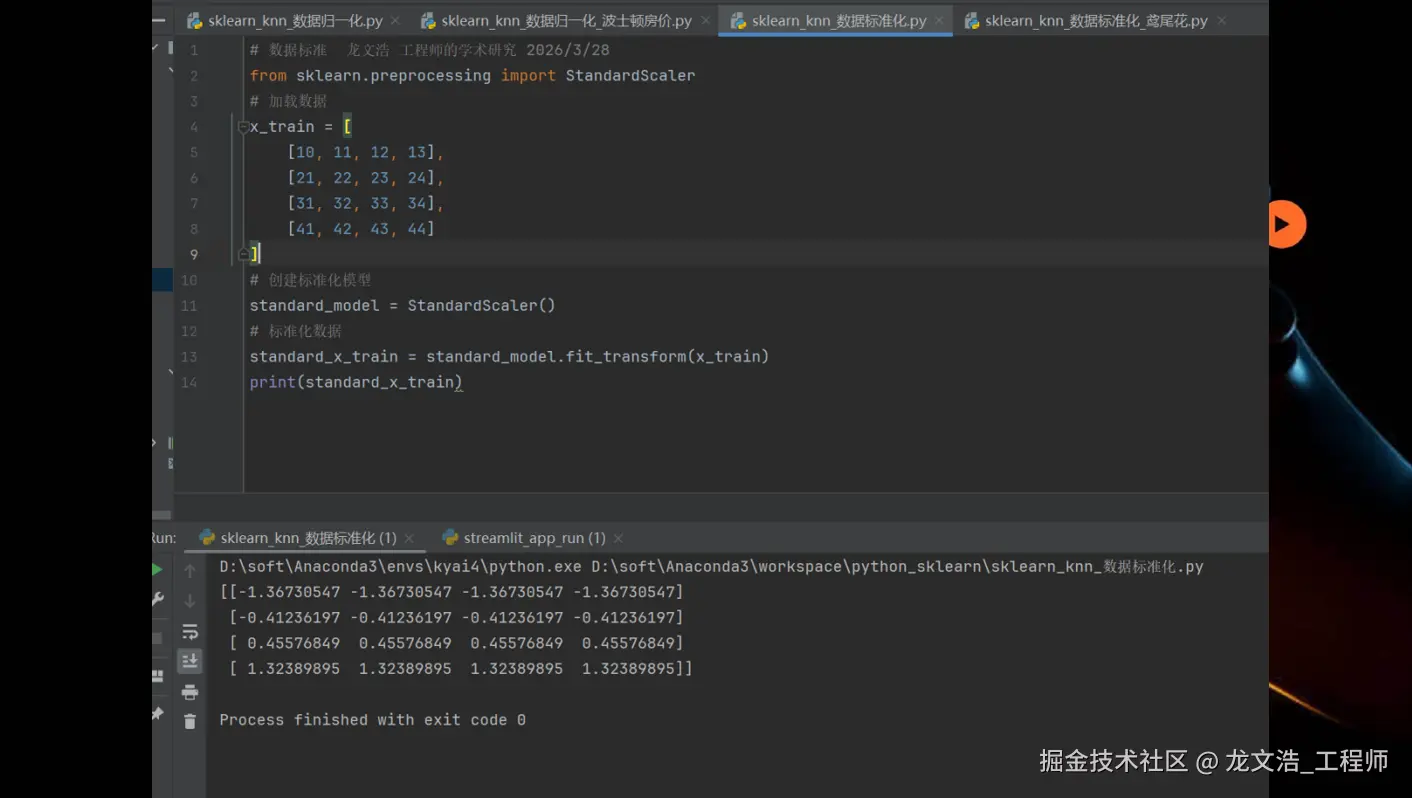Screen dimensions: 1412x798
Task: Switch to the sklearn_knn_数据归一化.py tab
Action: tap(295, 20)
